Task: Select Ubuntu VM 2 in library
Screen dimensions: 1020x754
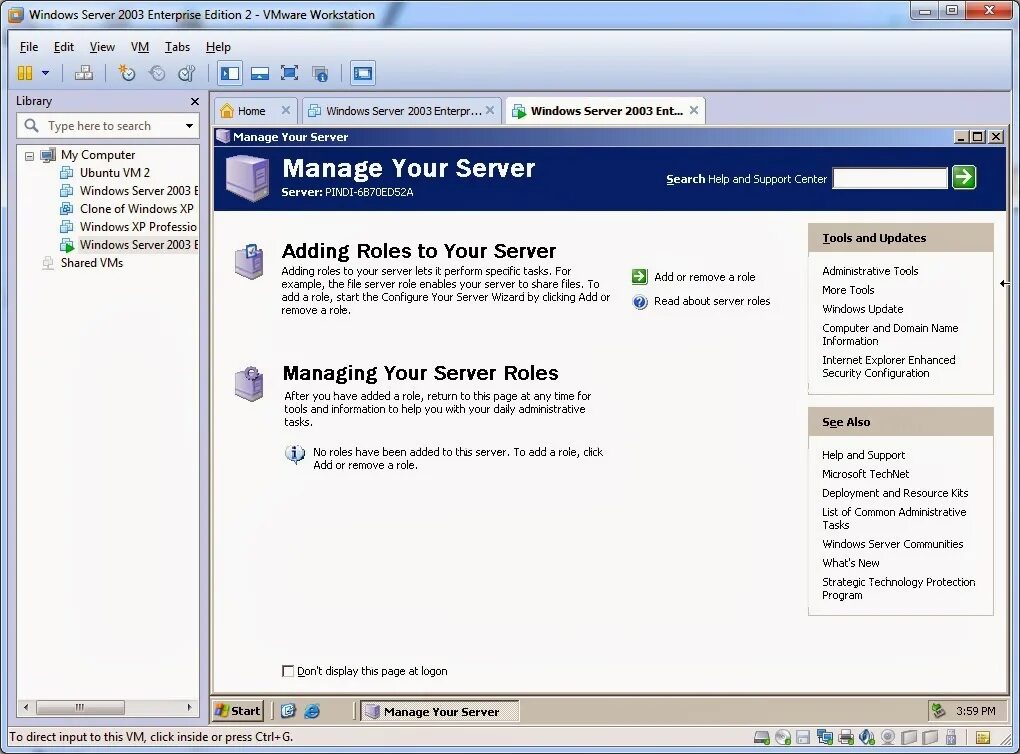Action: coord(114,173)
